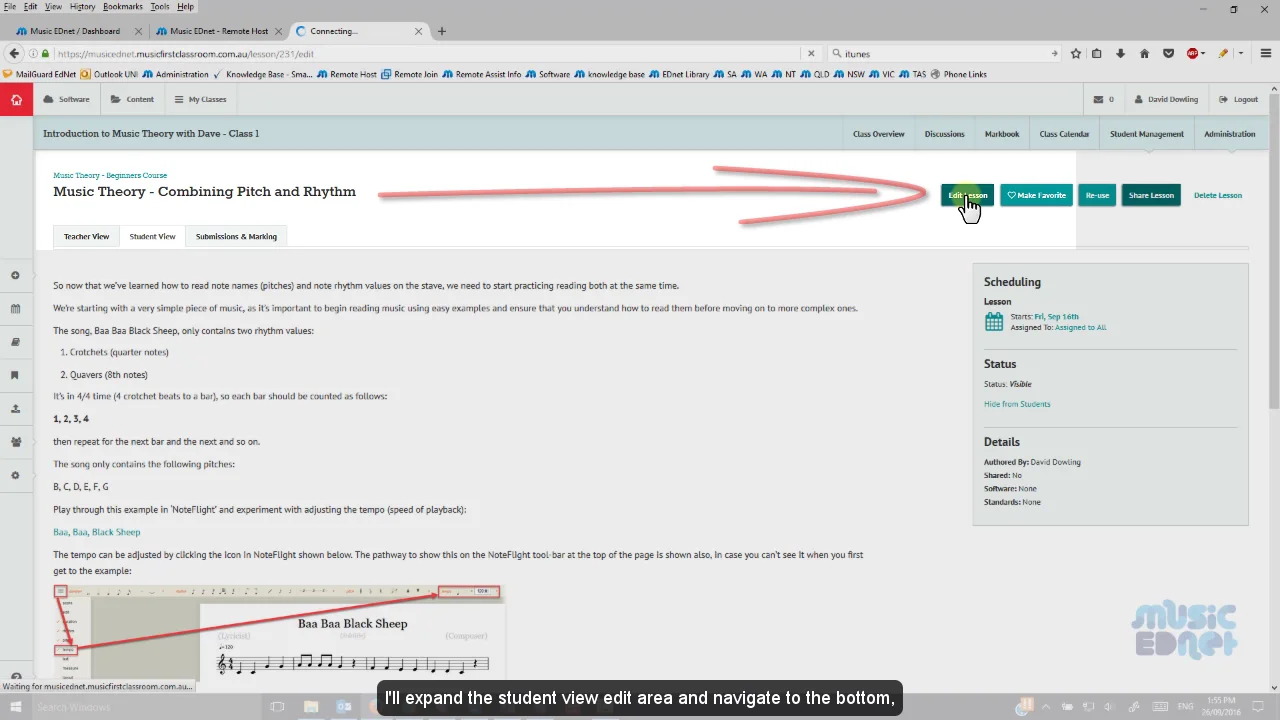Click the Make Favorite button
Screen dimensions: 1280x720
pos(1036,195)
